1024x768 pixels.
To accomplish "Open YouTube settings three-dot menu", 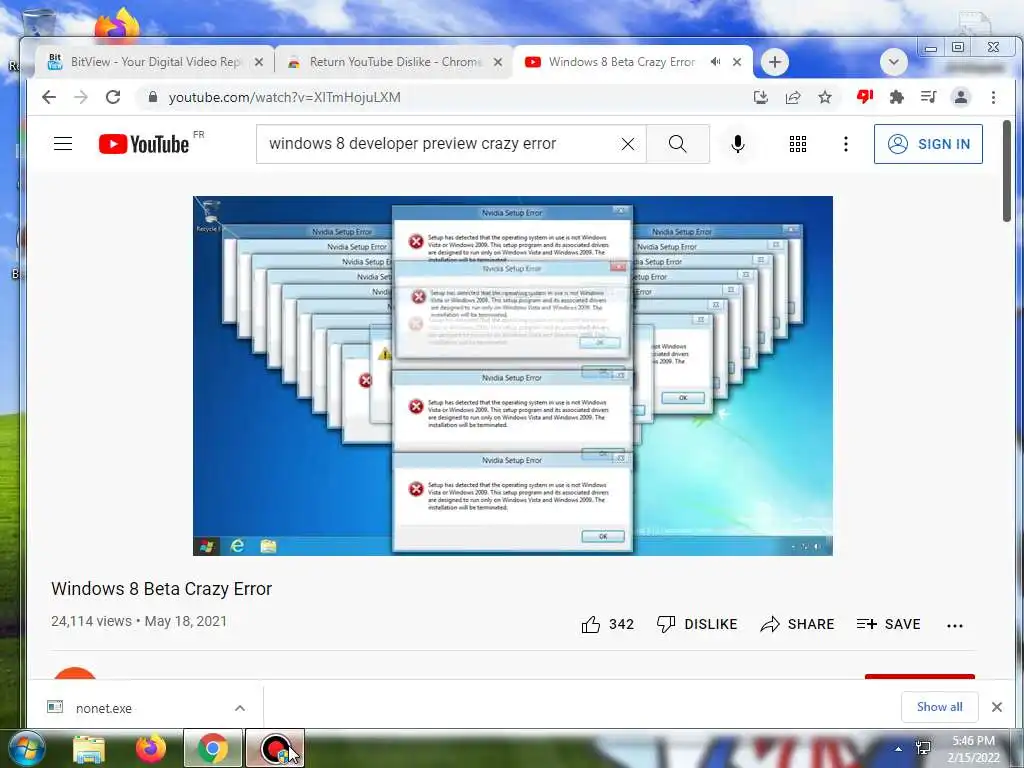I will (x=846, y=144).
